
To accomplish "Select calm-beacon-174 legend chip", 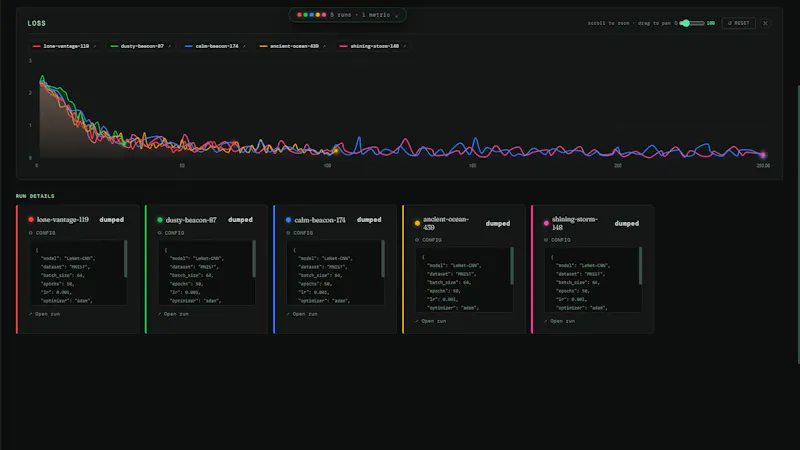I will pyautogui.click(x=216, y=46).
